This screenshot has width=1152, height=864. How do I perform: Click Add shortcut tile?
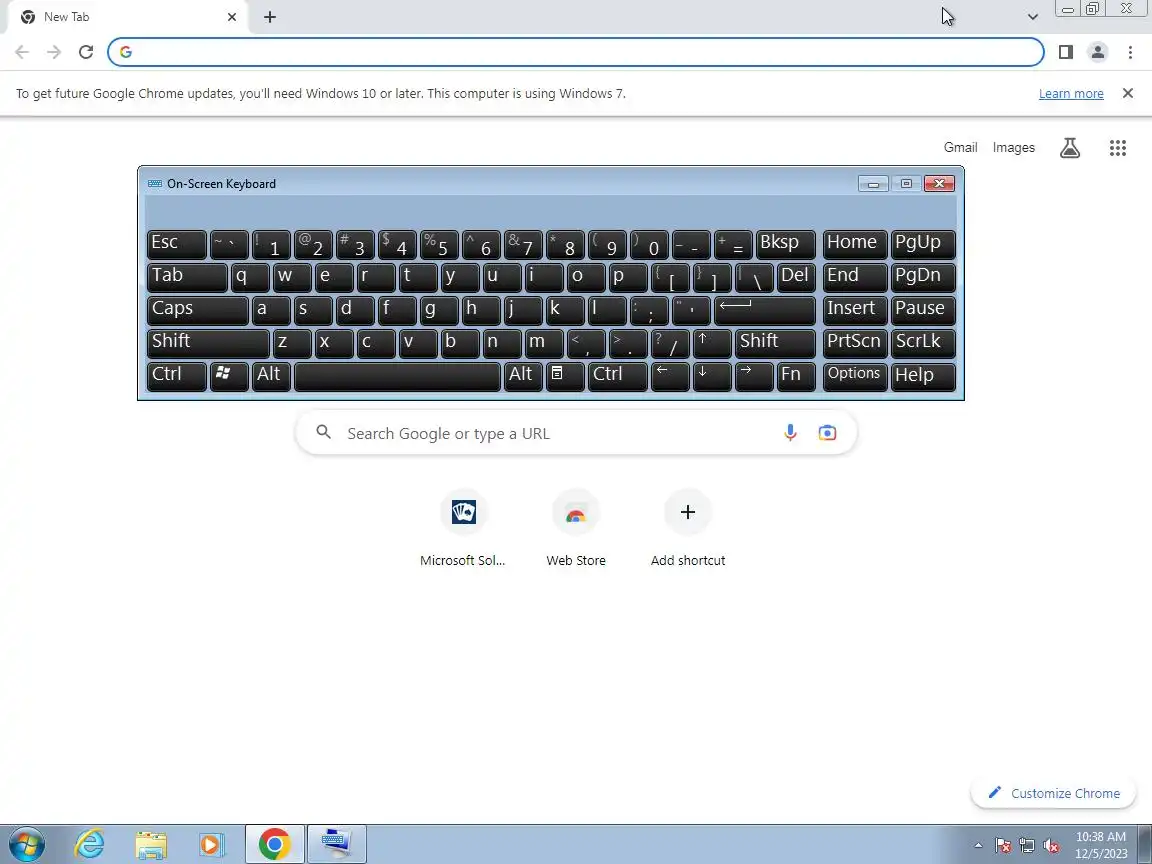(688, 529)
